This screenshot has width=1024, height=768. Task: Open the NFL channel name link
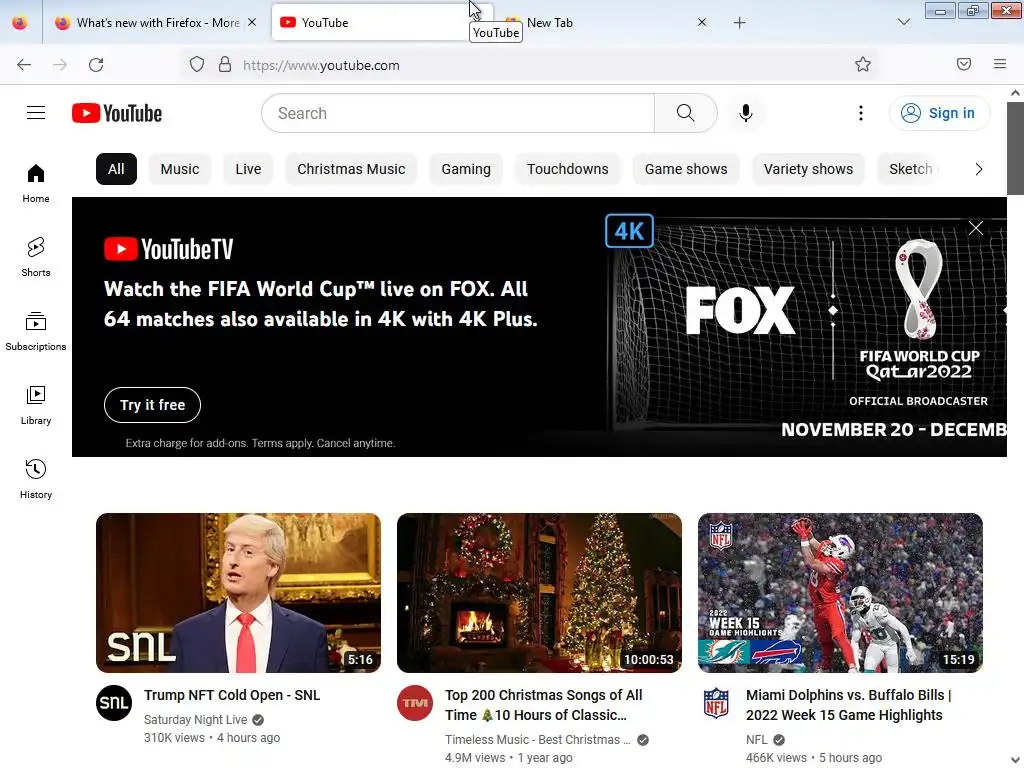[756, 740]
